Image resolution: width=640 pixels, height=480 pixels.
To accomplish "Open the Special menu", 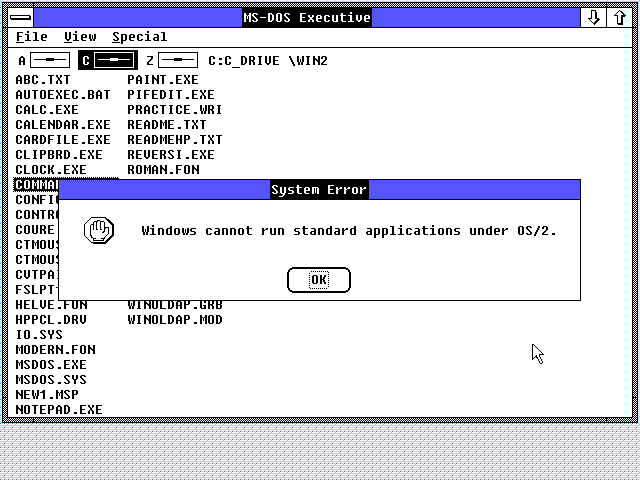I will point(139,37).
